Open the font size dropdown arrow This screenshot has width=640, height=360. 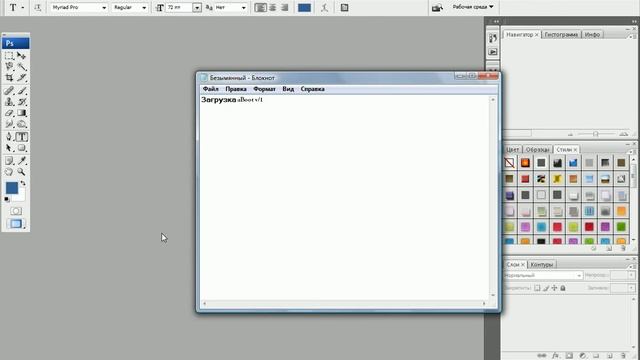[197, 8]
